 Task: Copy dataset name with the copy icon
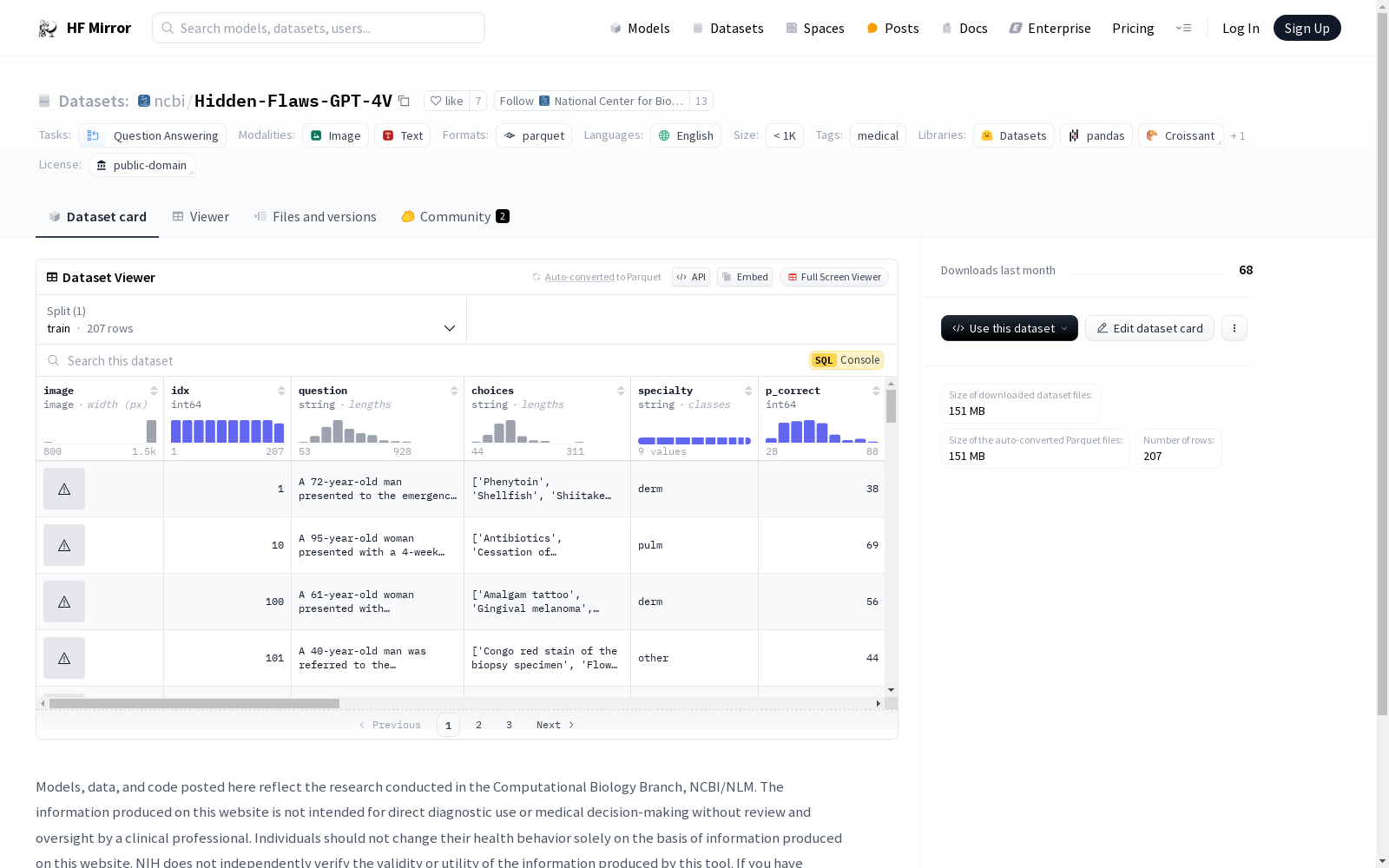404,101
